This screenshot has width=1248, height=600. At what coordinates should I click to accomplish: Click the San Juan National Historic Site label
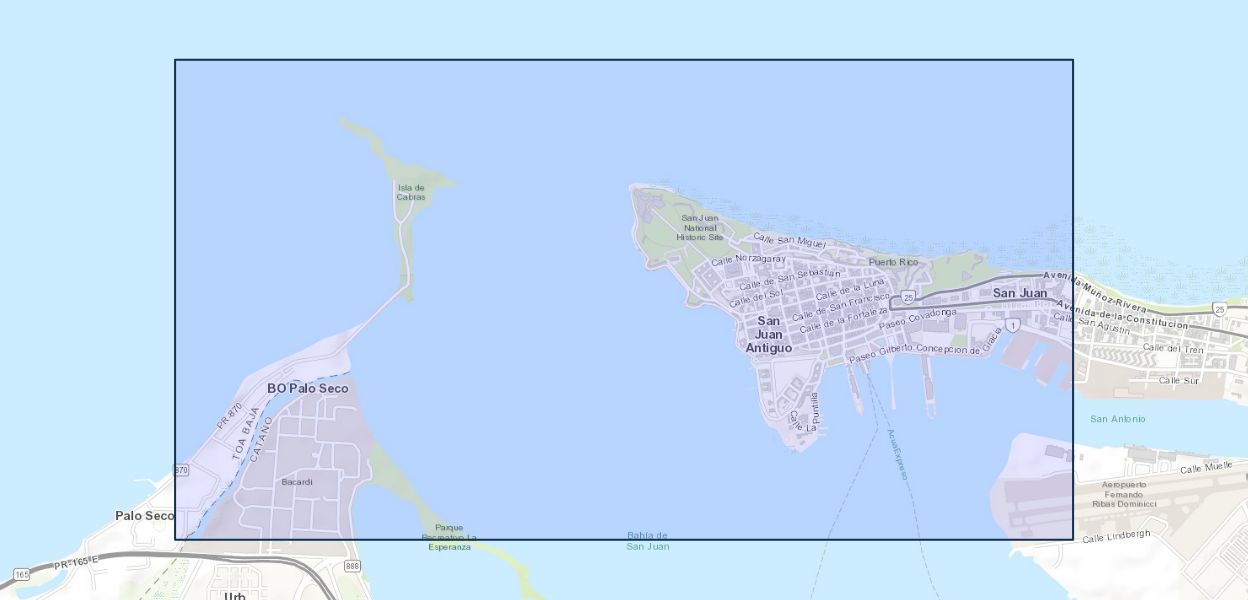(x=700, y=228)
